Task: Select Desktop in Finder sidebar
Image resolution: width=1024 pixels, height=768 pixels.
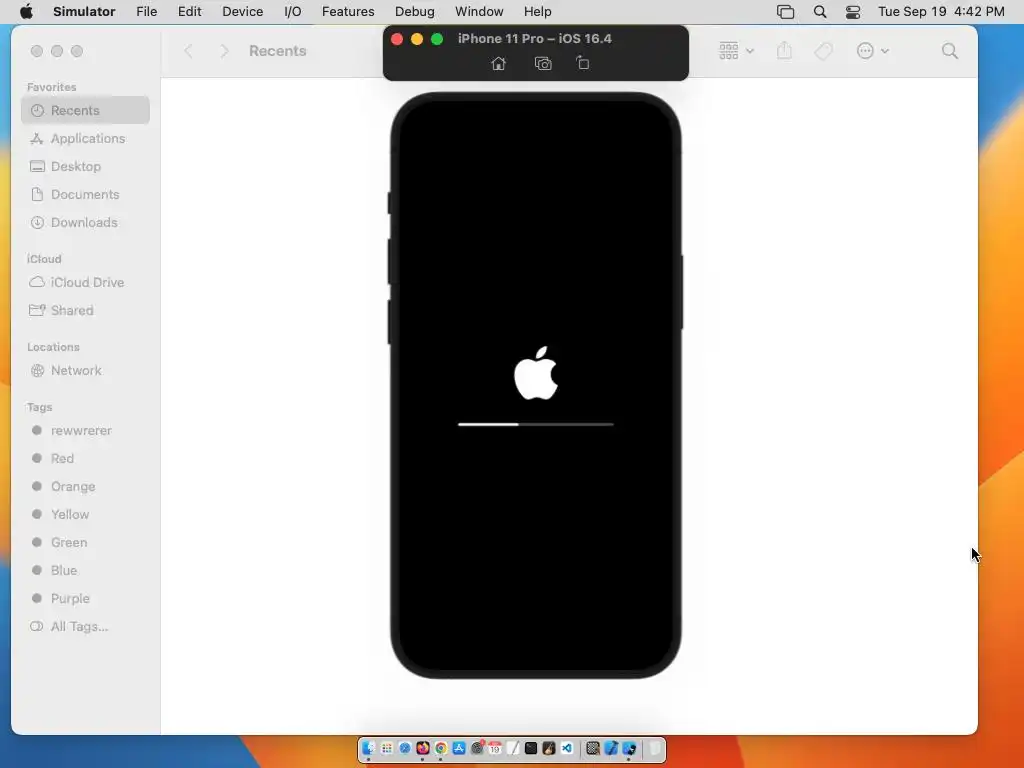Action: click(85, 167)
